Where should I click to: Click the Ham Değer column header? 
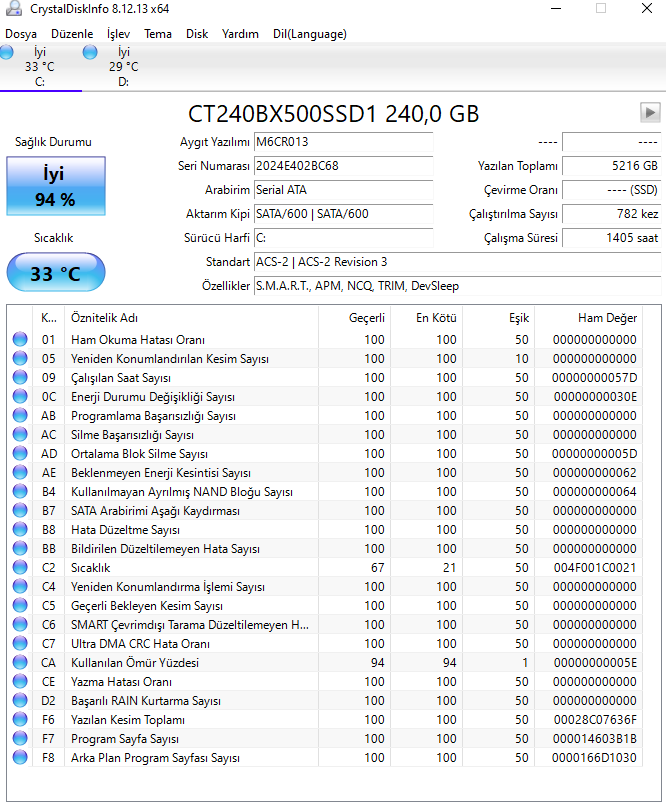(589, 318)
